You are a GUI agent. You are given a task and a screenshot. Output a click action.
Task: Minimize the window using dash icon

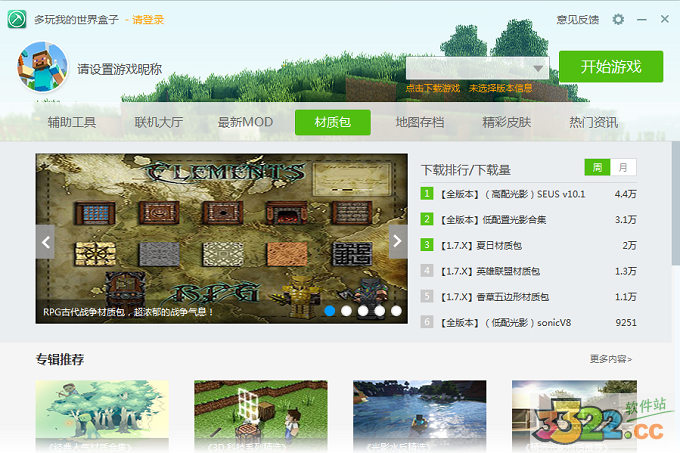point(642,20)
